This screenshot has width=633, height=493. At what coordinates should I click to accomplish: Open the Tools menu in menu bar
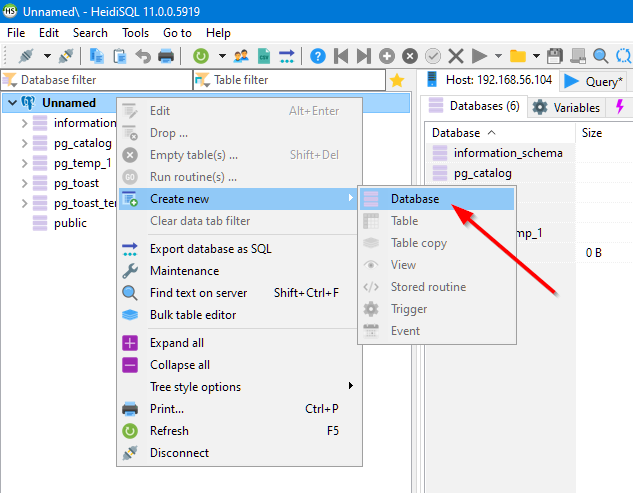(x=135, y=33)
